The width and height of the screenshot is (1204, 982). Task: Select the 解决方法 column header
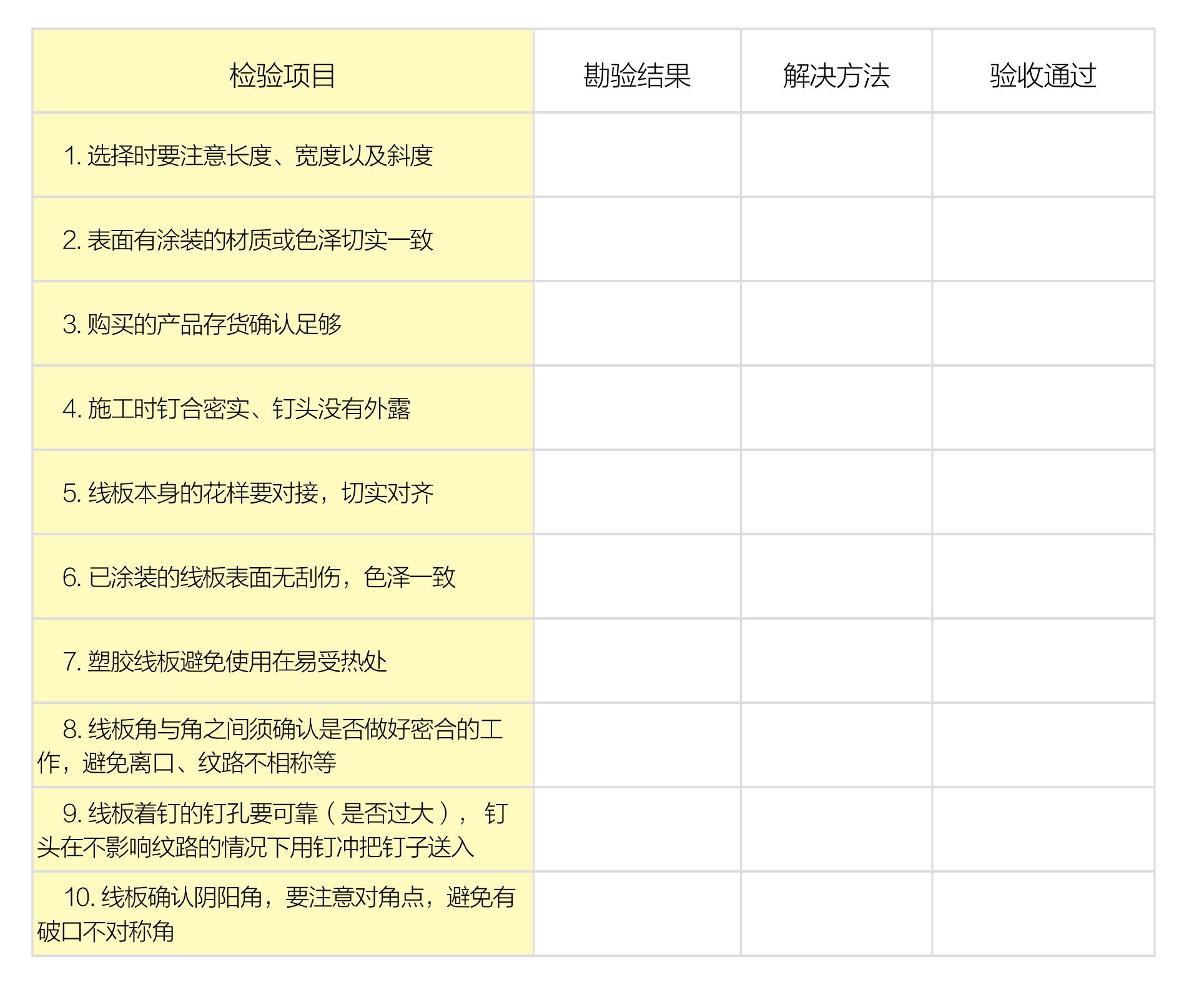click(x=836, y=71)
